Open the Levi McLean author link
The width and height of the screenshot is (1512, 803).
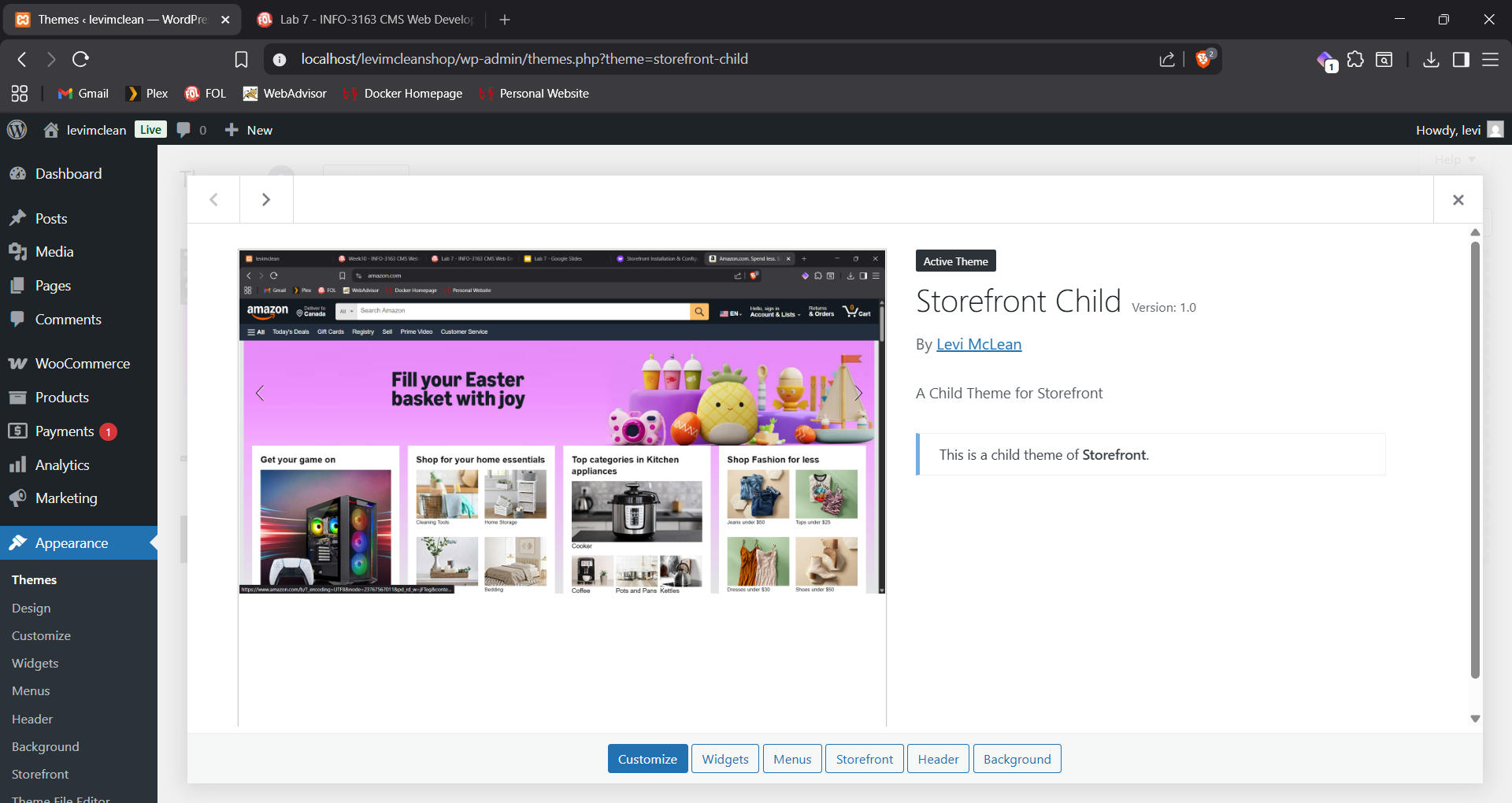click(978, 344)
